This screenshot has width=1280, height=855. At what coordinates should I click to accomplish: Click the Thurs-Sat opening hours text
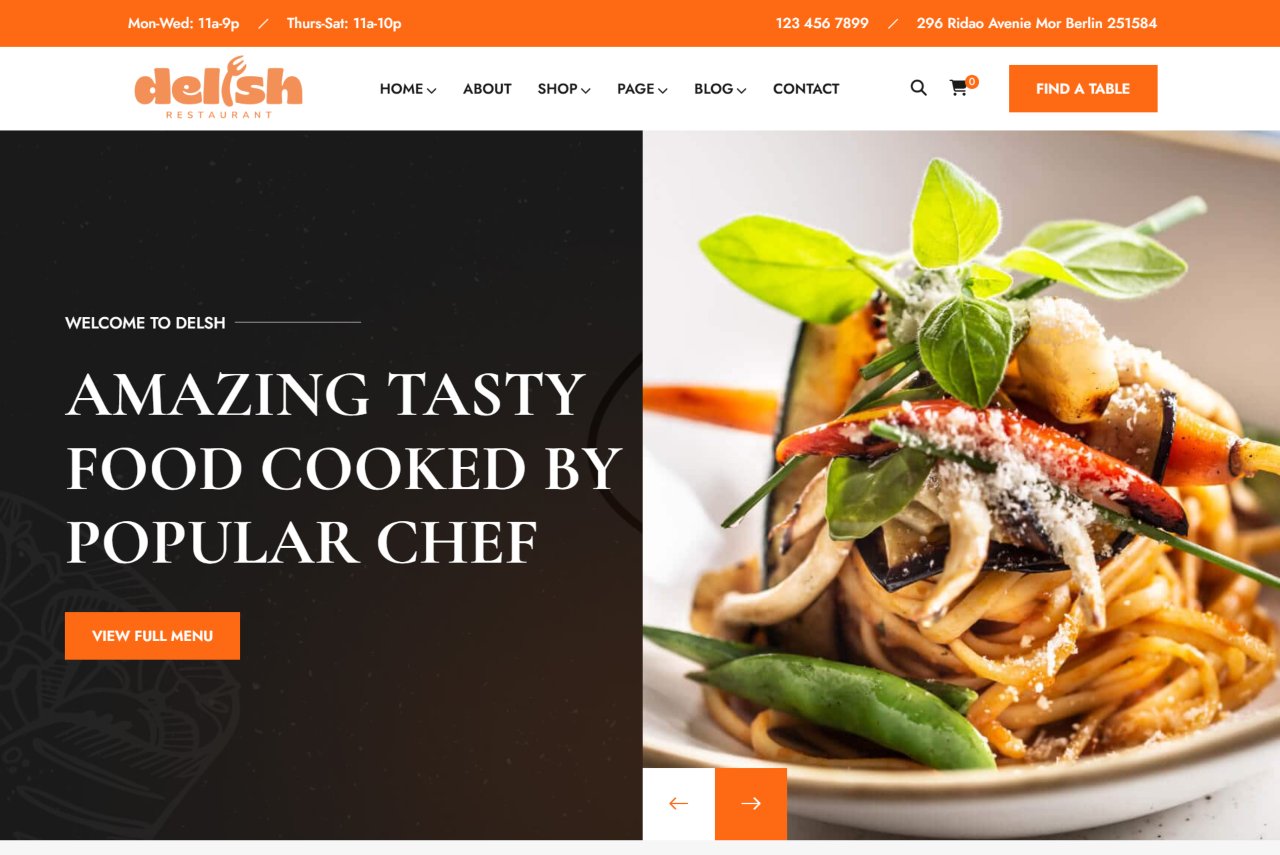(x=344, y=23)
